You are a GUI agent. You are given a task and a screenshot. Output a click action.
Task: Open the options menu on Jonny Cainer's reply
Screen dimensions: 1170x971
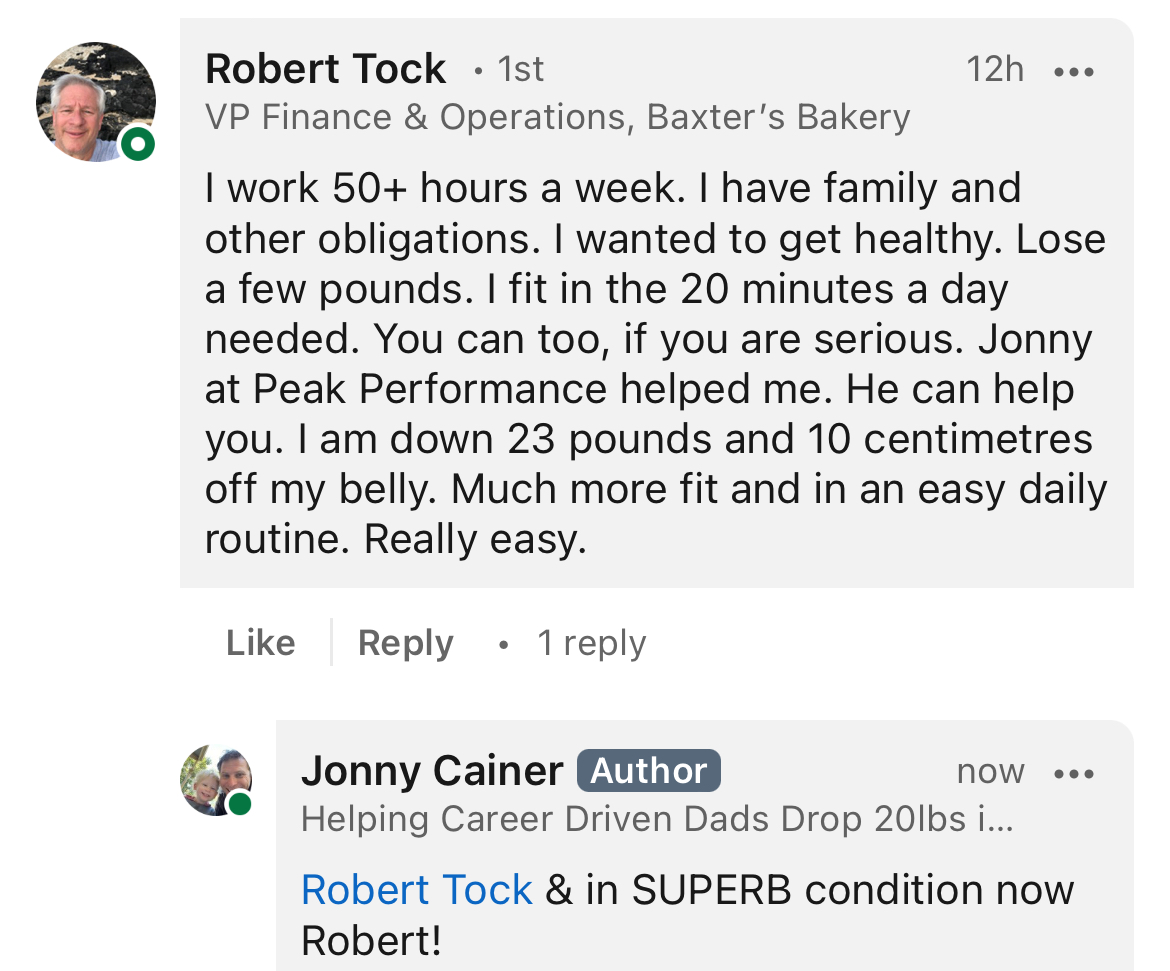pyautogui.click(x=1074, y=773)
